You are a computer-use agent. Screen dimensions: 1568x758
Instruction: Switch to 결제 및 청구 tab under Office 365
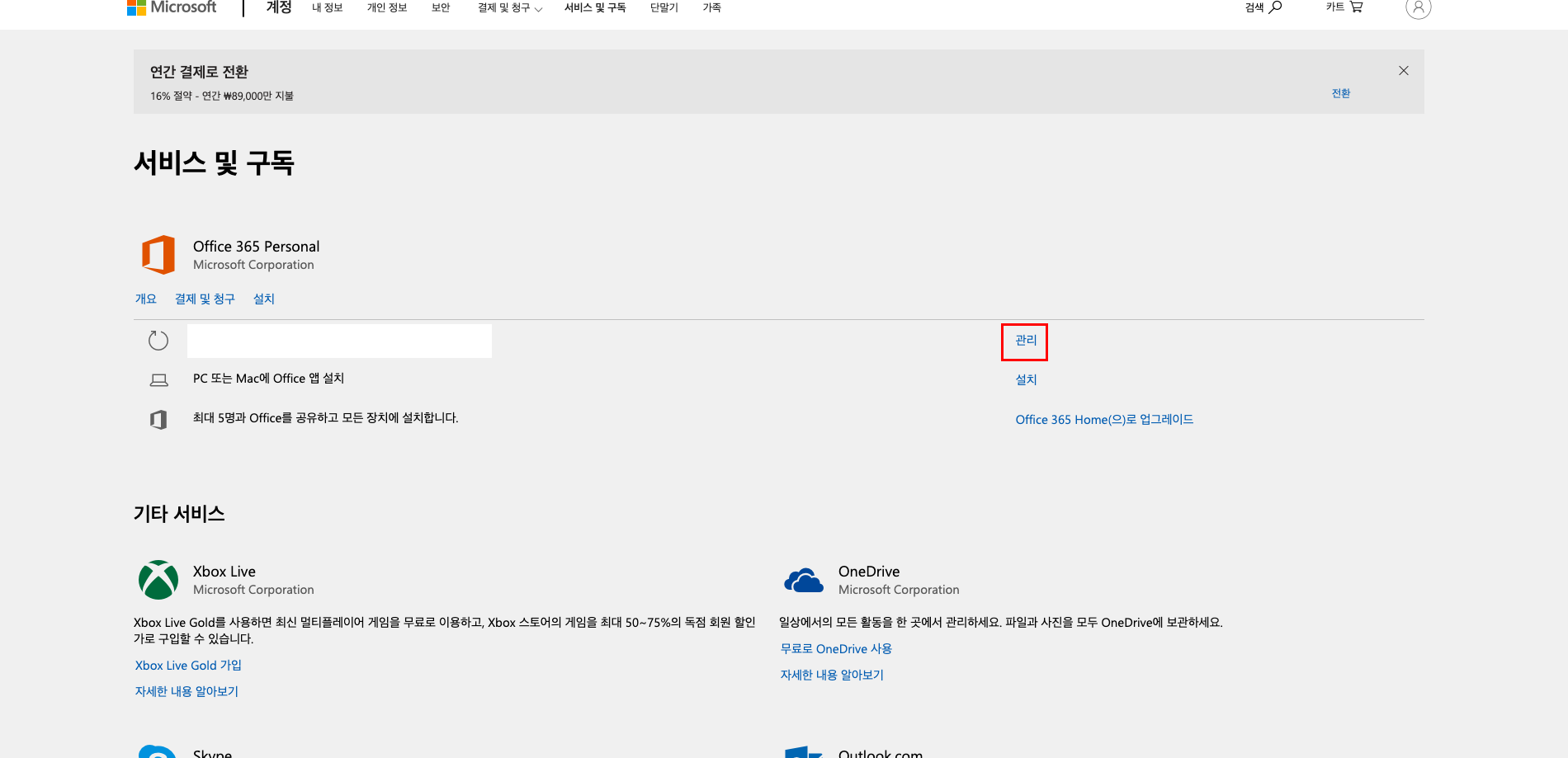pyautogui.click(x=205, y=299)
